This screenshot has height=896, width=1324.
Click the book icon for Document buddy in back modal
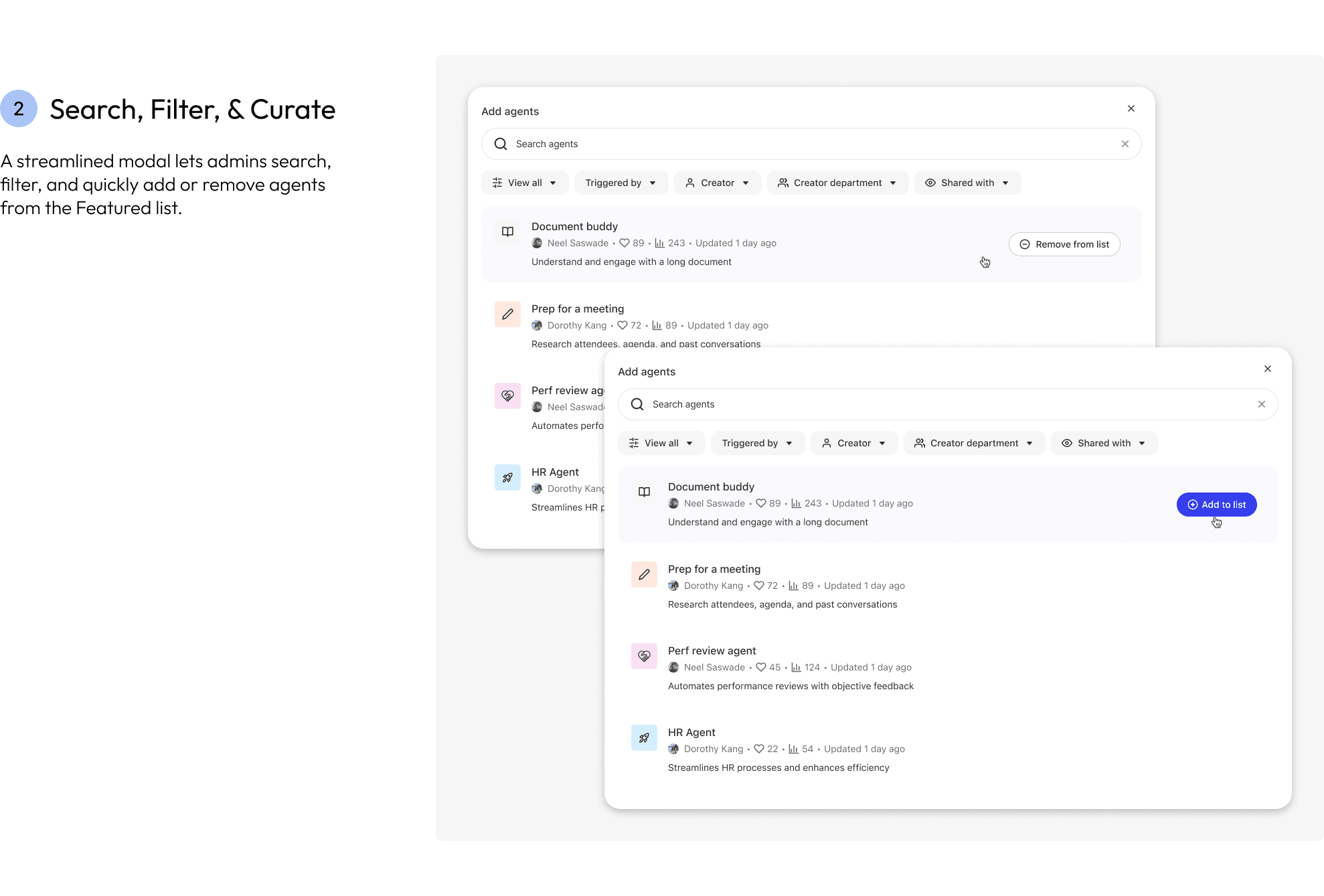[x=507, y=232]
